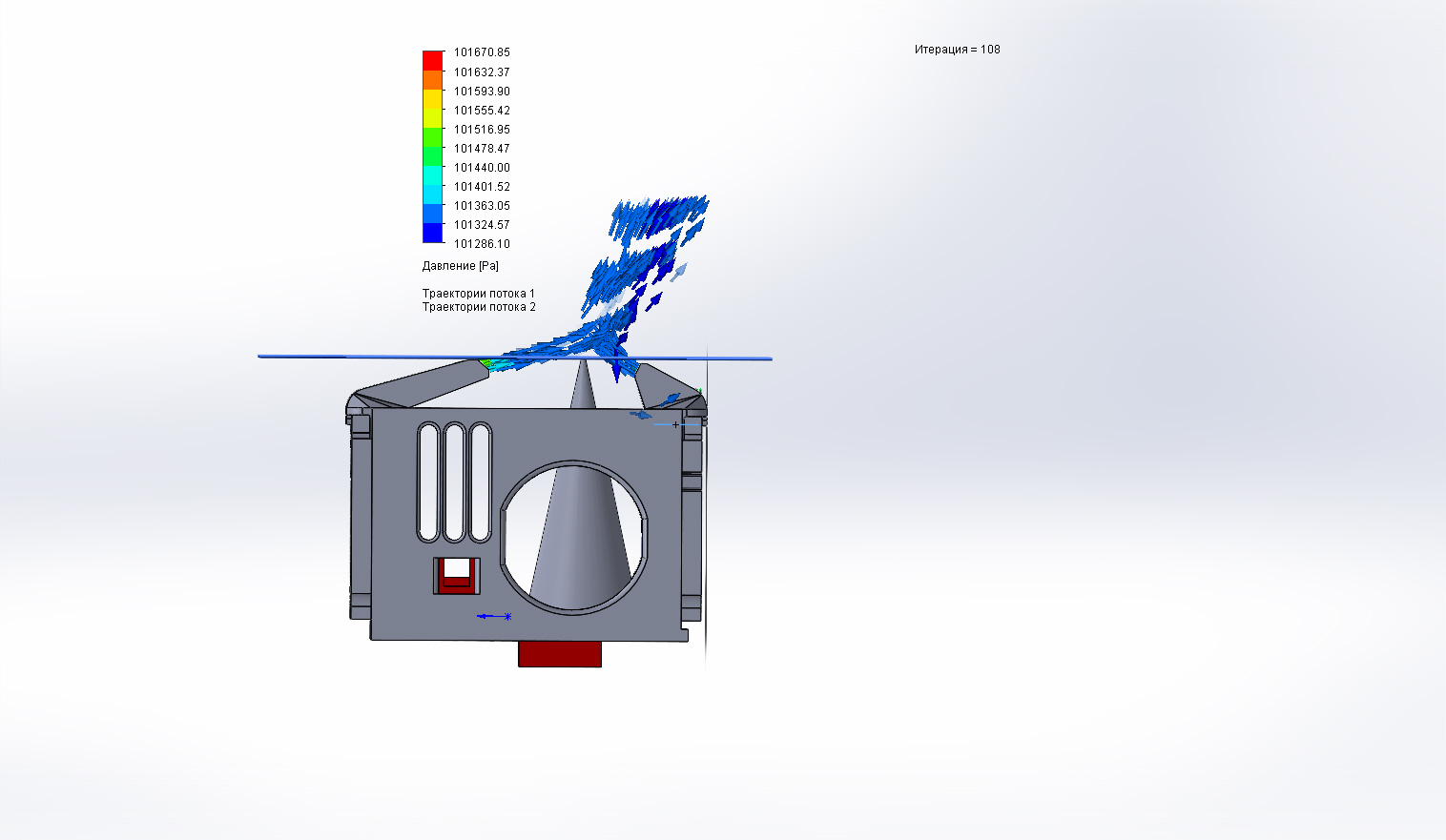Image resolution: width=1446 pixels, height=840 pixels.
Task: Click the middle vertical slot on housing
Action: (455, 482)
